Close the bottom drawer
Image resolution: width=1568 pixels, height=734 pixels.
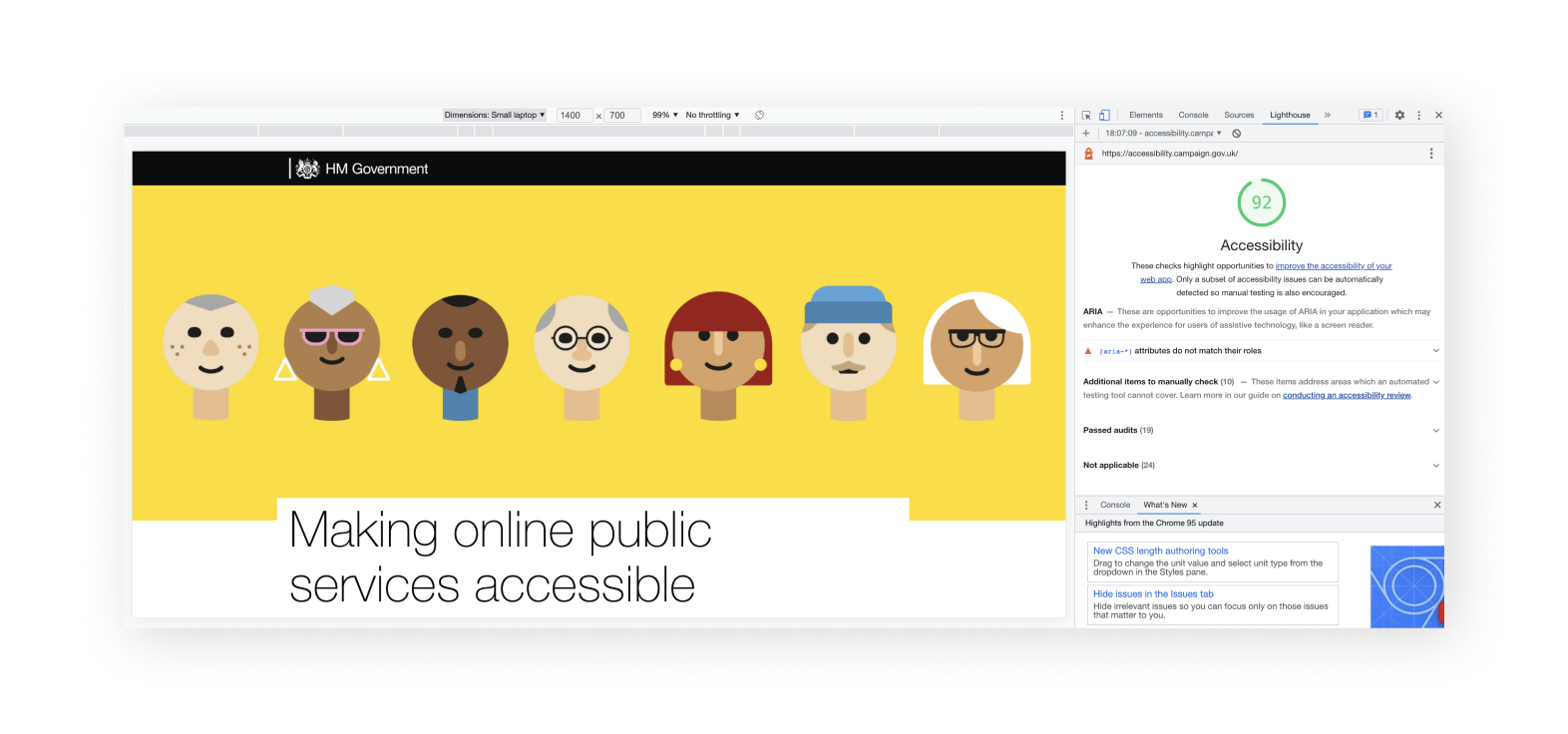click(1437, 505)
